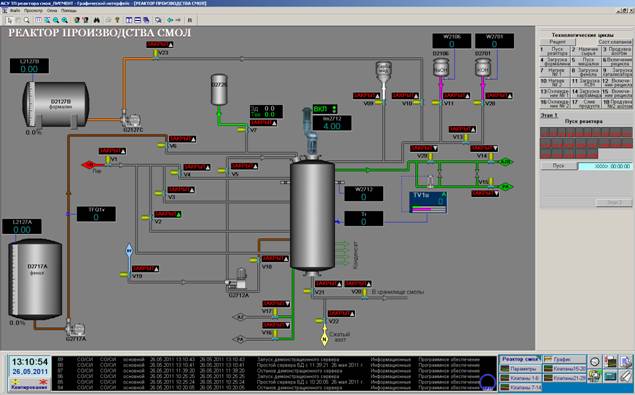Viewport: 635px width, 395px height.
Task: Click the cyan timer field next to Пуск
Action: click(x=605, y=166)
